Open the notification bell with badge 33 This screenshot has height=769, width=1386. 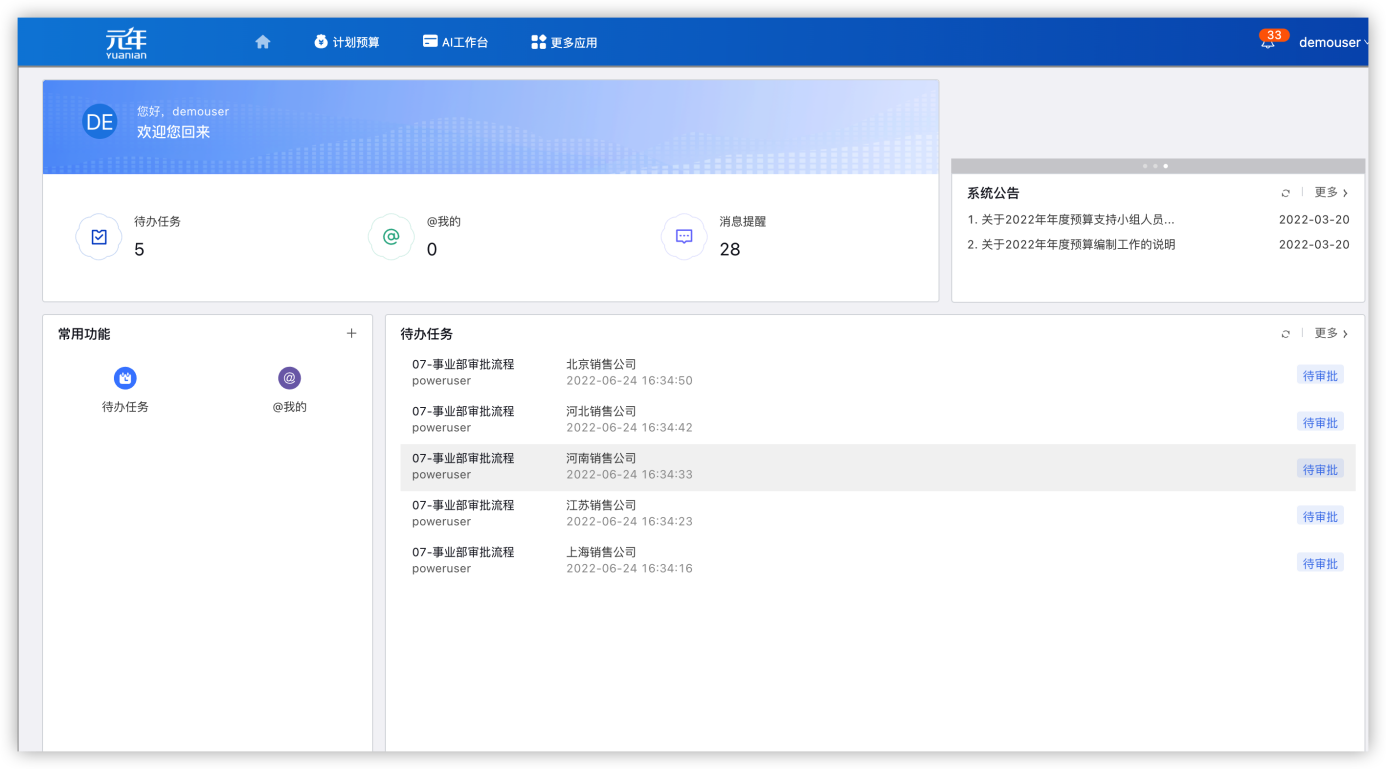pyautogui.click(x=1268, y=43)
